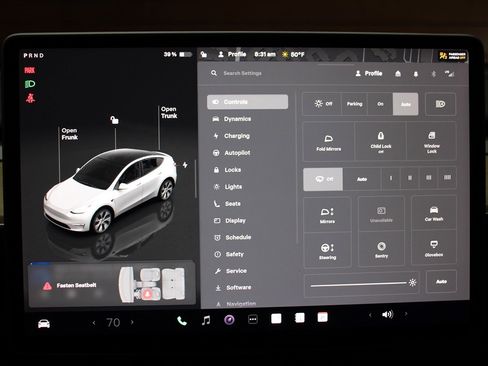
Task: Increase cabin temperature with right arrow
Action: pos(132,322)
